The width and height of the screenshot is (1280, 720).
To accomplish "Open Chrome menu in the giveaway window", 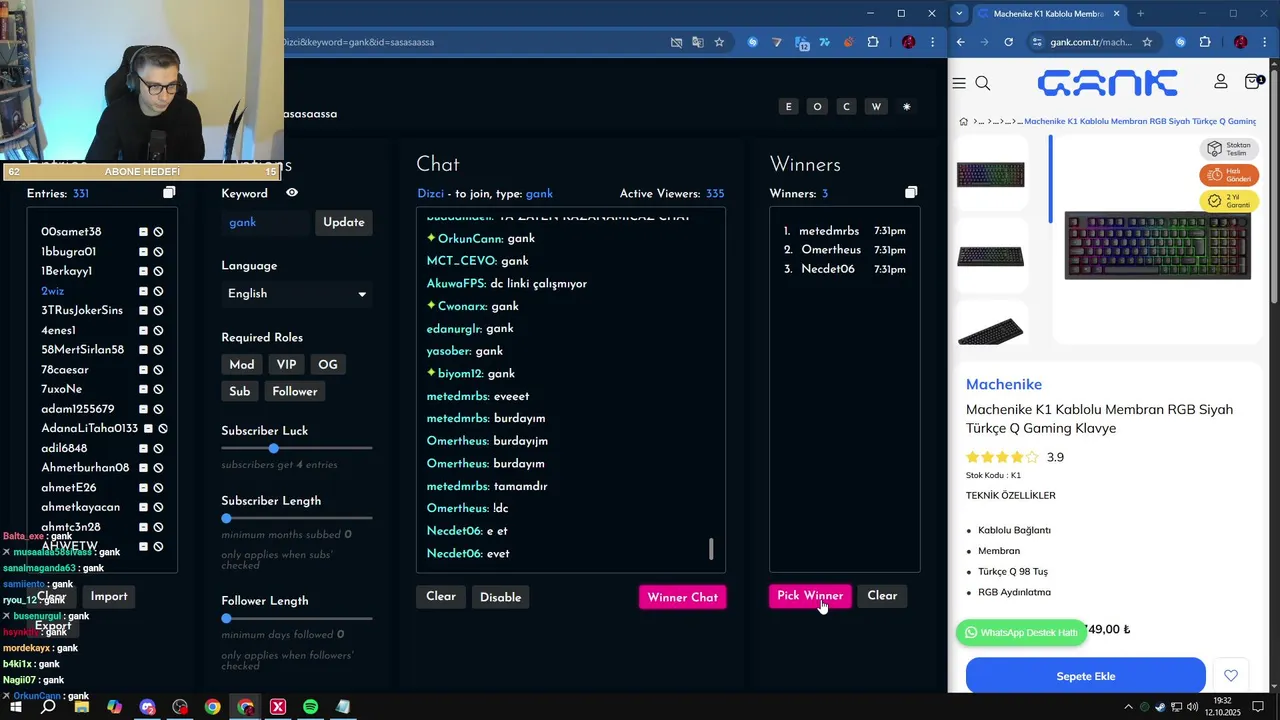I will coord(933,42).
